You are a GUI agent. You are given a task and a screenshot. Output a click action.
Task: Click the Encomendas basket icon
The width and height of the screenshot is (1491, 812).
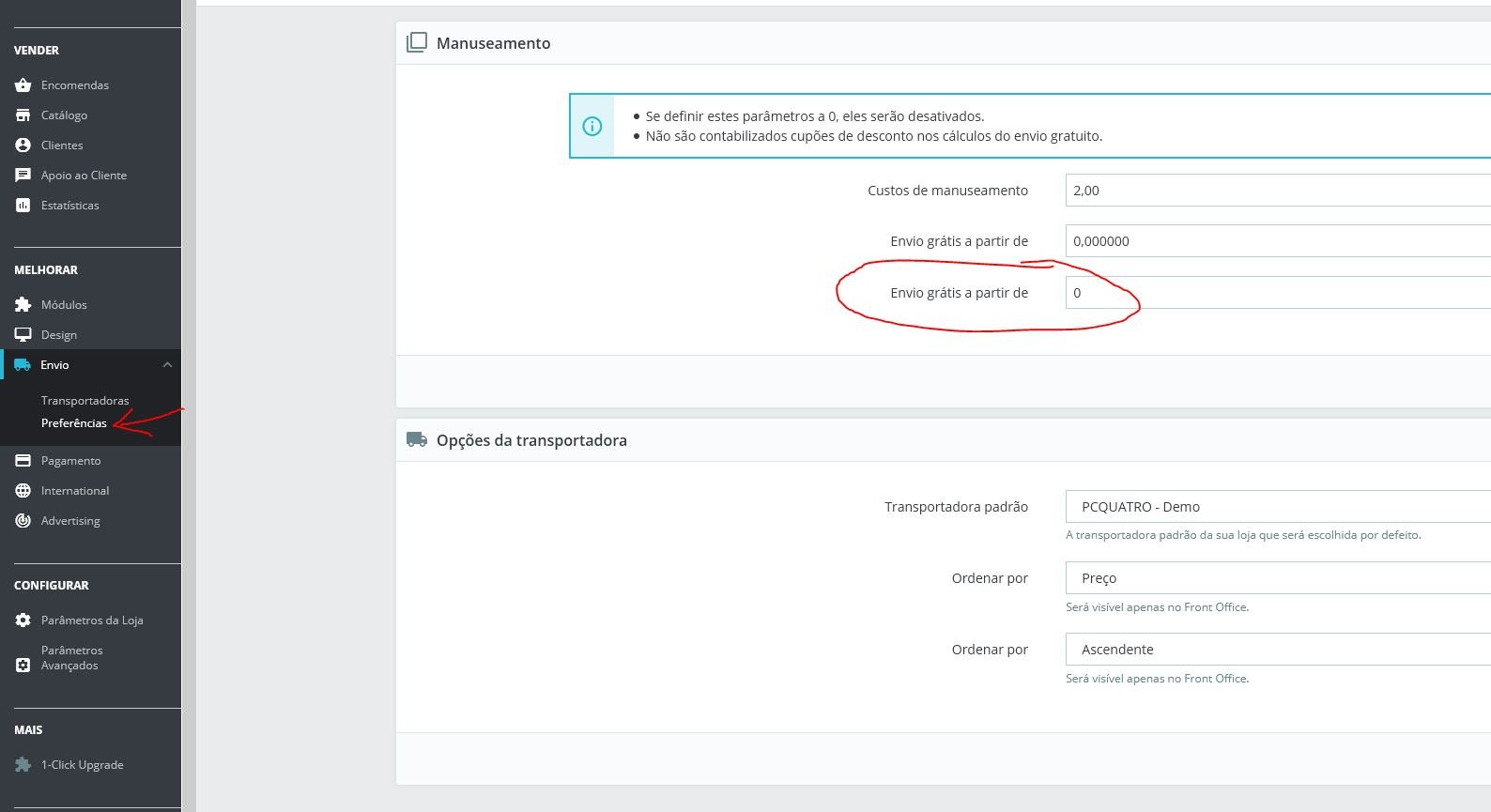[x=23, y=85]
